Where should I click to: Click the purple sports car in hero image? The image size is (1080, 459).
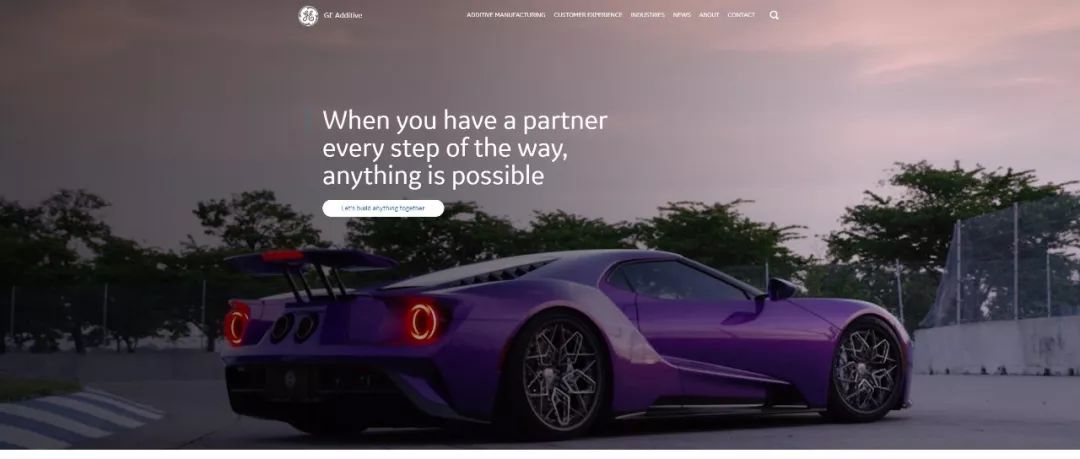point(566,341)
